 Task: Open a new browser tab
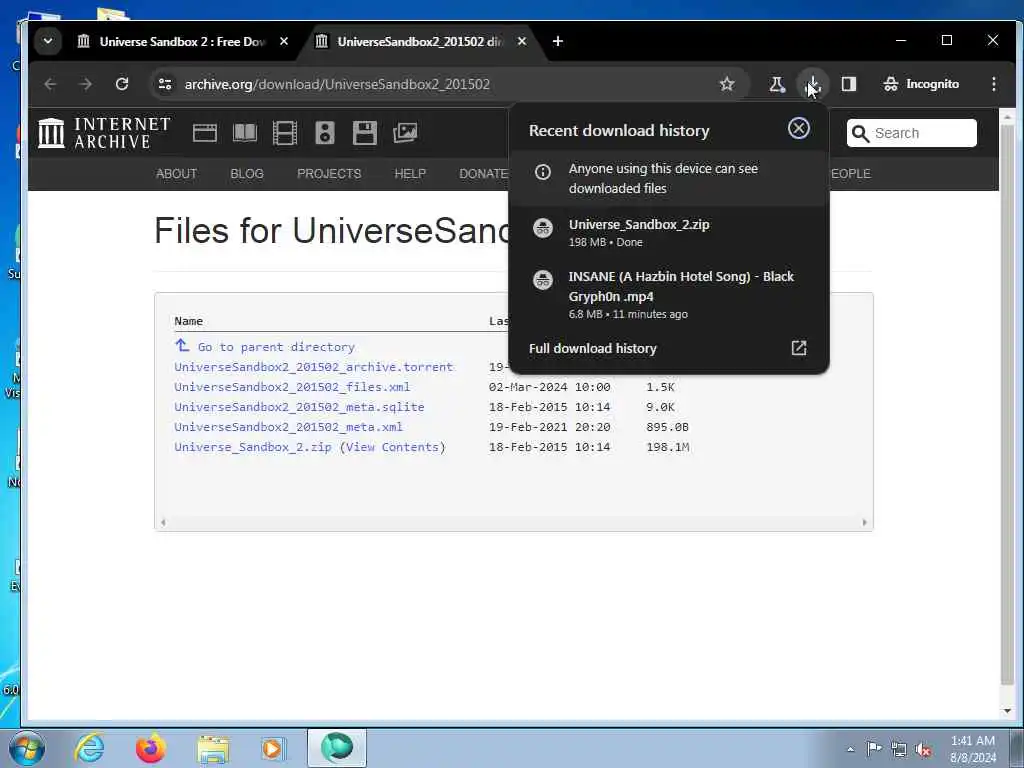pos(558,41)
